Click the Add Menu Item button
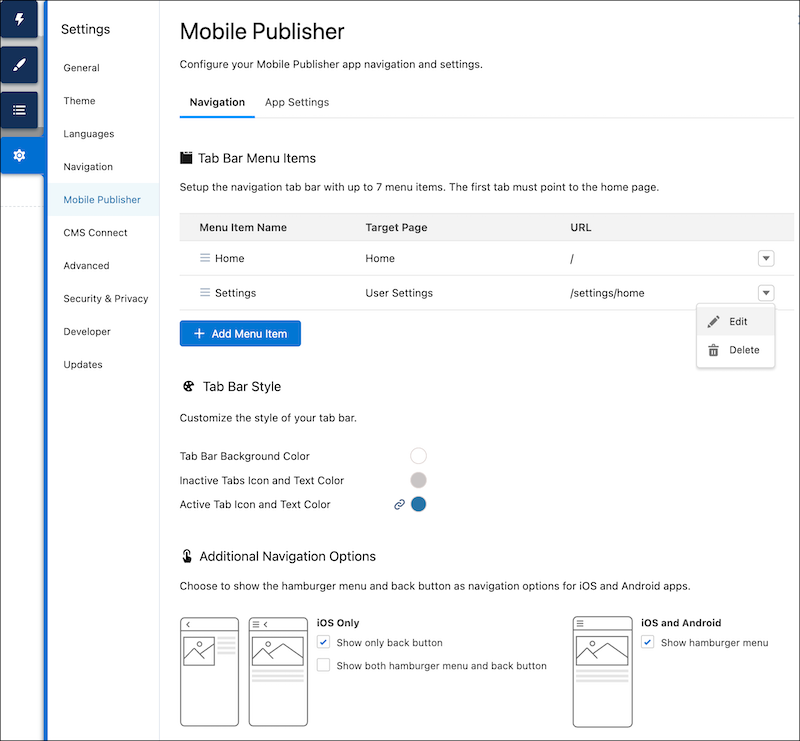Viewport: 800px width, 741px height. [x=240, y=333]
